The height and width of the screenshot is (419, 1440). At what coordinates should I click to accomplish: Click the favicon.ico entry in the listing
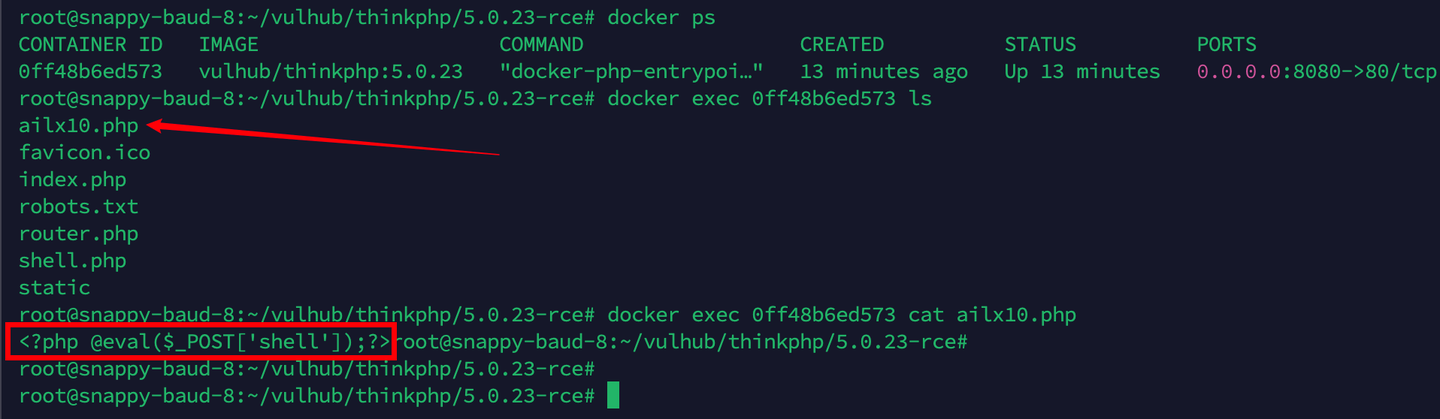pos(84,153)
